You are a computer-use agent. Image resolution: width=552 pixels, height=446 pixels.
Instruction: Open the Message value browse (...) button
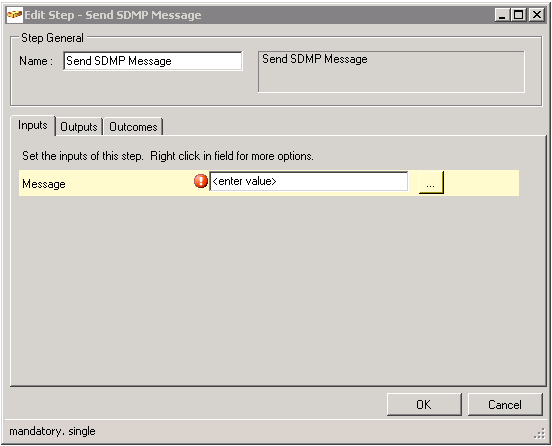pyautogui.click(x=431, y=182)
